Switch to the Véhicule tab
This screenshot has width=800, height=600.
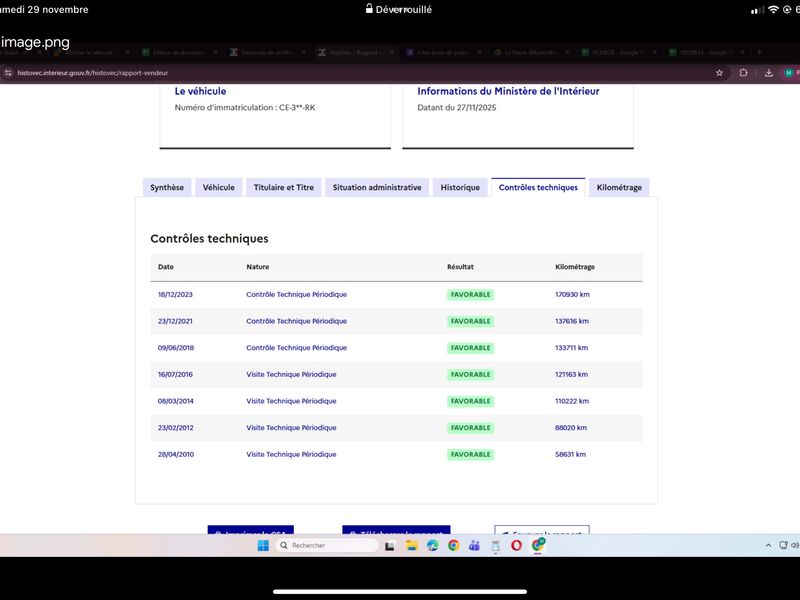[x=218, y=187]
